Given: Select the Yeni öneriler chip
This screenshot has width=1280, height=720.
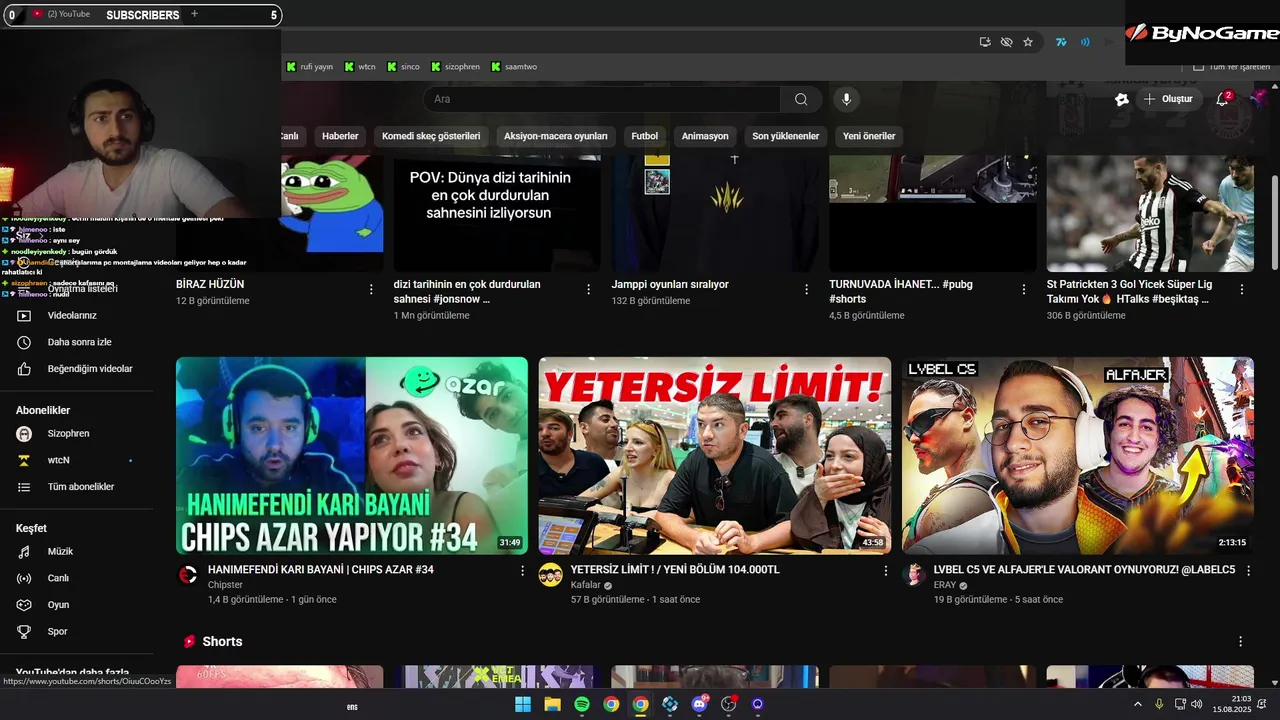Looking at the screenshot, I should point(869,136).
